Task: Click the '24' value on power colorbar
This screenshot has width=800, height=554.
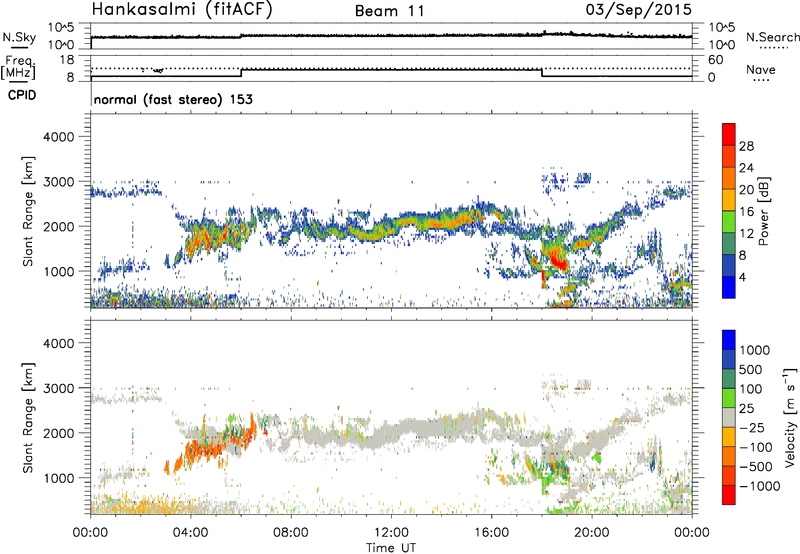Action: (x=746, y=168)
